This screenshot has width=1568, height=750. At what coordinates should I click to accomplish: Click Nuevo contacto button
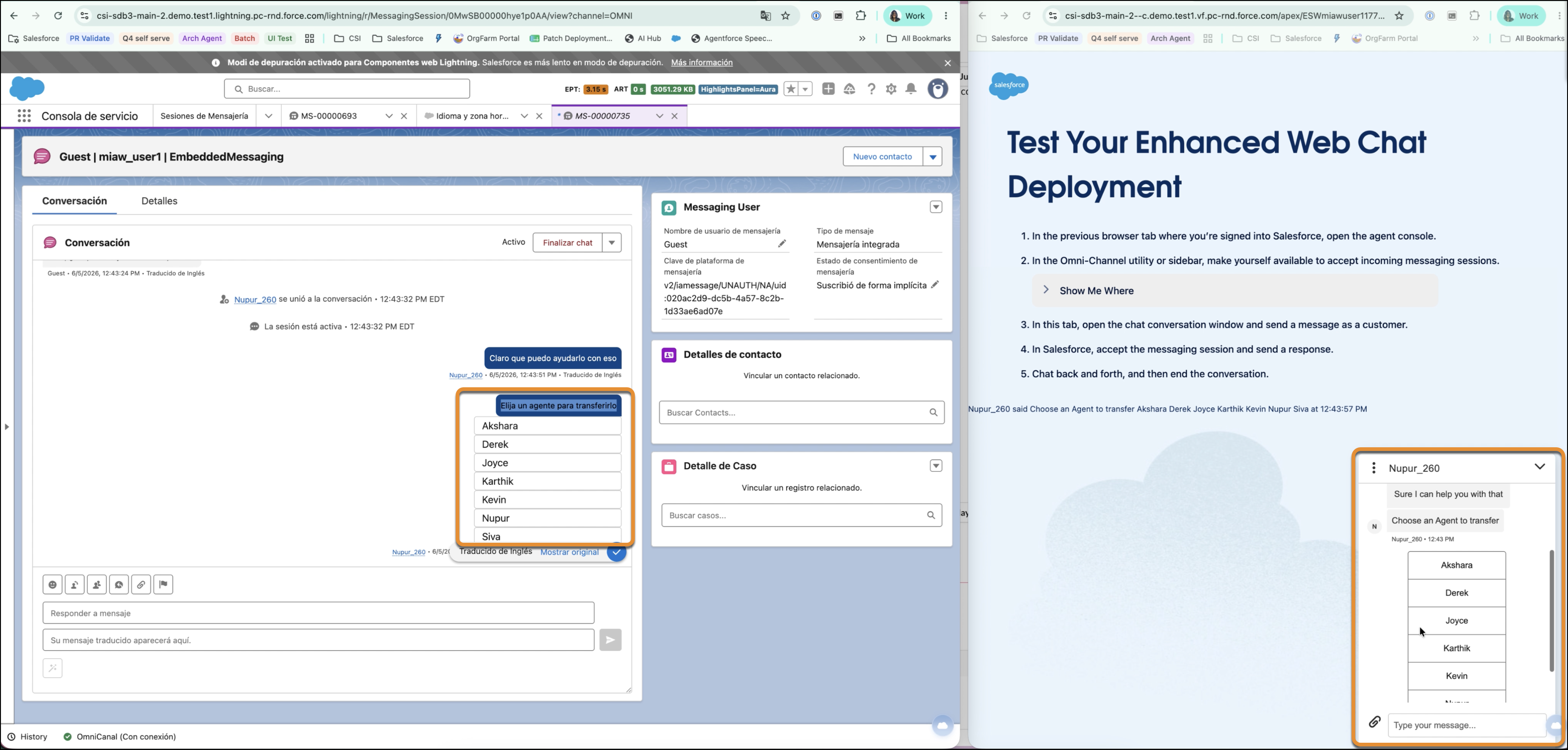pos(883,157)
